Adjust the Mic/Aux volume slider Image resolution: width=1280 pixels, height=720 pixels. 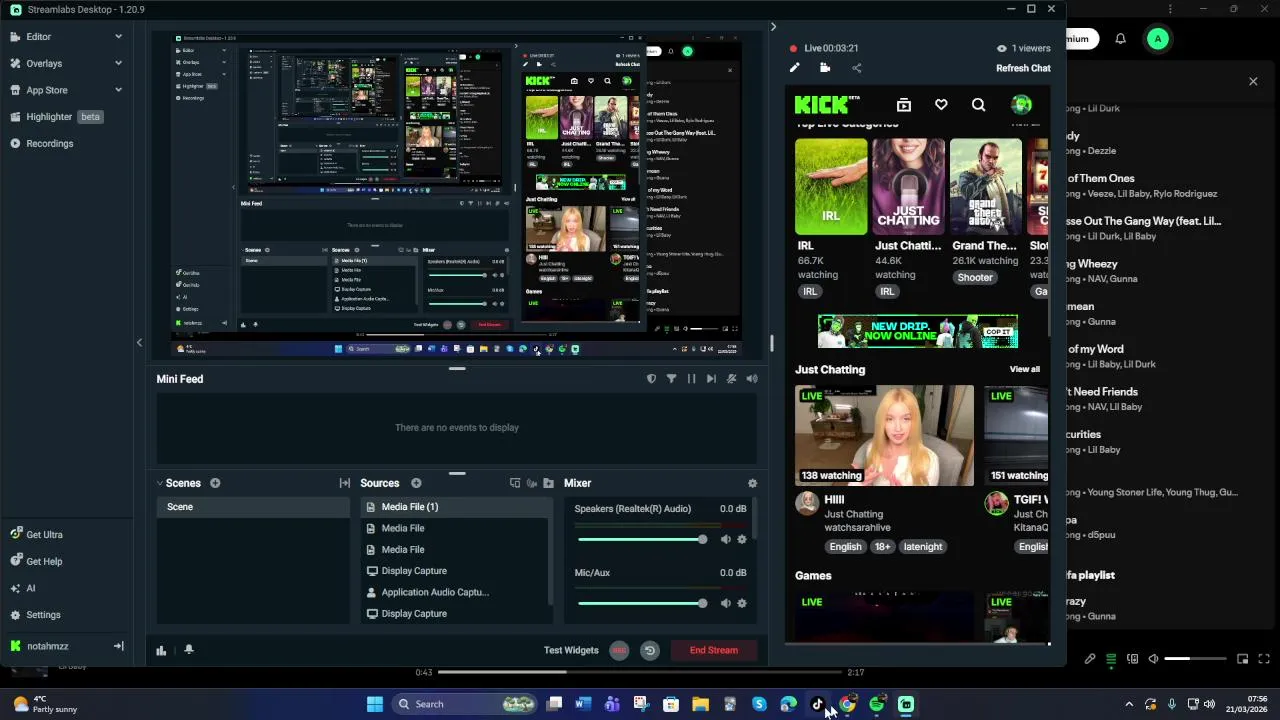point(642,604)
